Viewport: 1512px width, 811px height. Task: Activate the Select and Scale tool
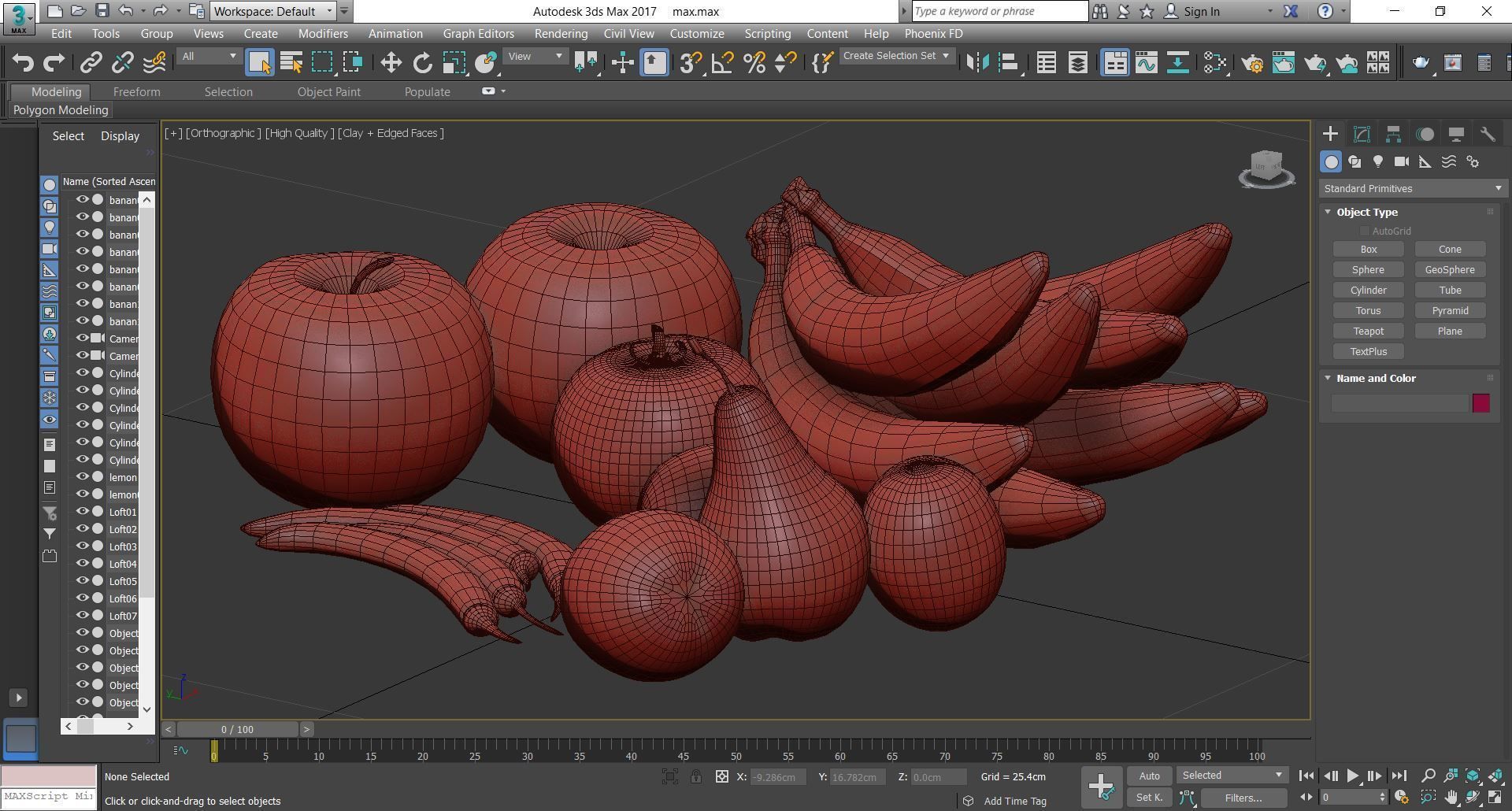tap(454, 62)
